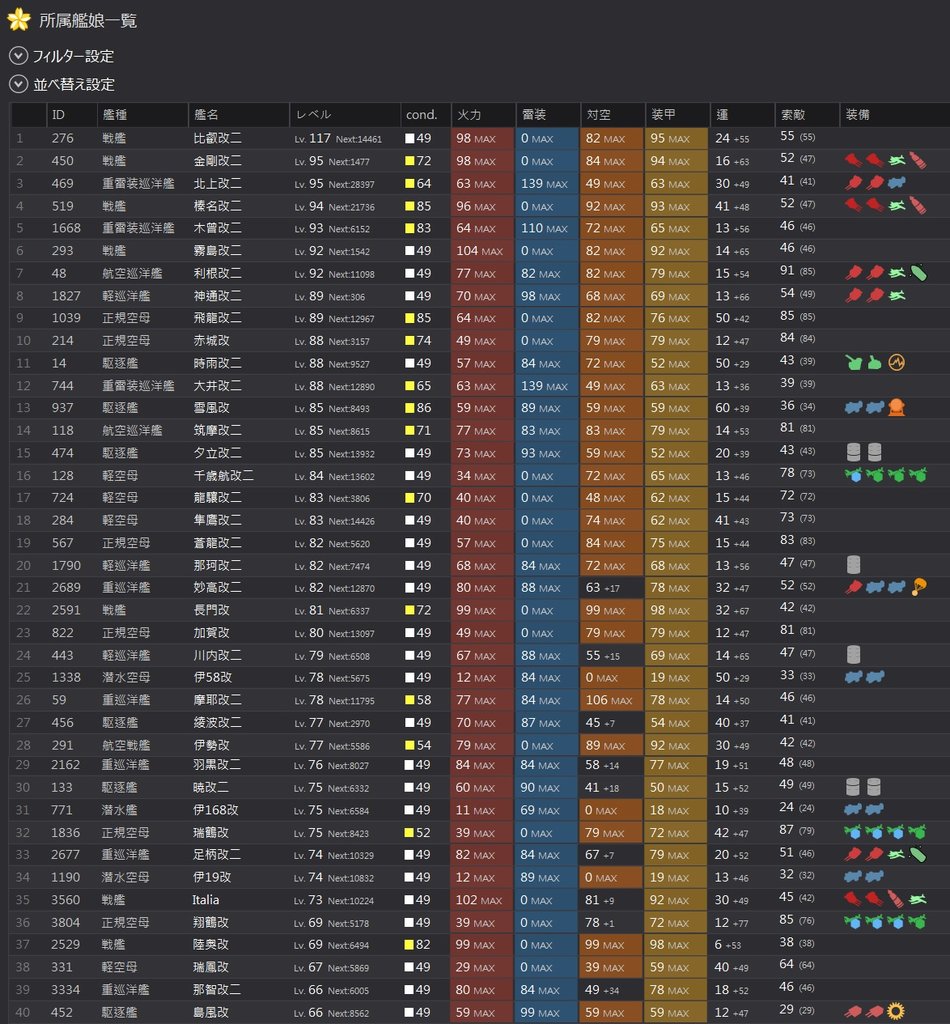
Task: Sort by the cond. column header
Action: tap(425, 114)
